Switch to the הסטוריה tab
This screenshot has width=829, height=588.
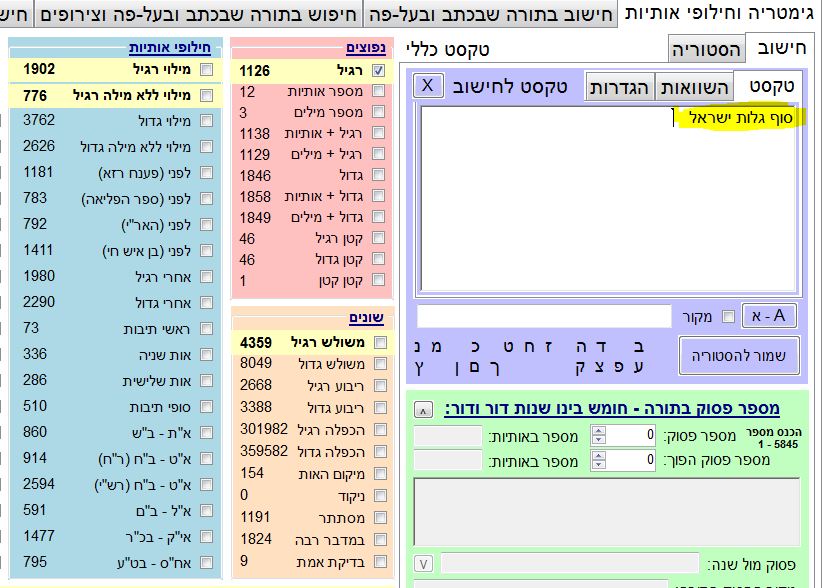(x=706, y=49)
